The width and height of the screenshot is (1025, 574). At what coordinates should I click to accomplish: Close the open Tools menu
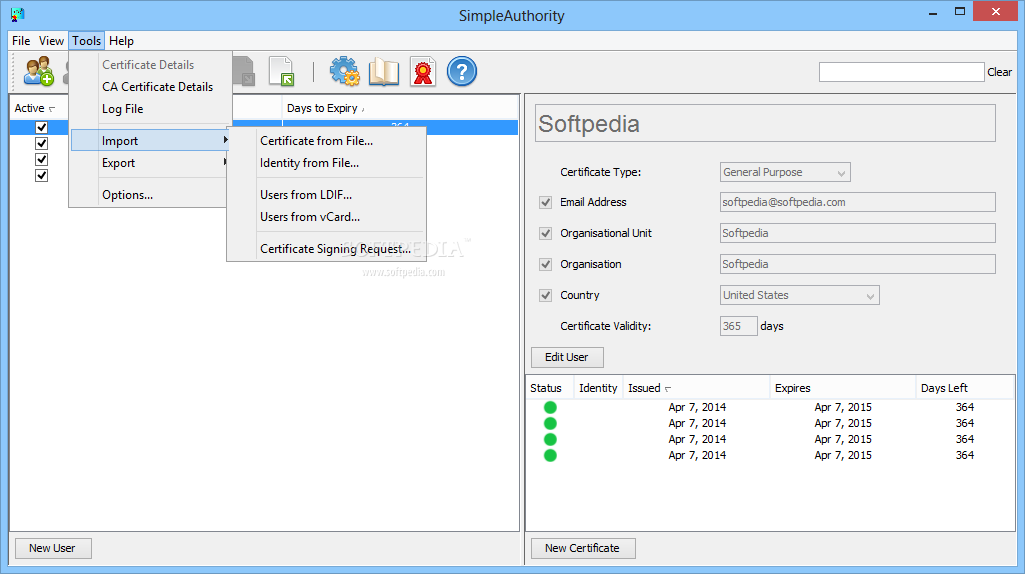coord(86,41)
